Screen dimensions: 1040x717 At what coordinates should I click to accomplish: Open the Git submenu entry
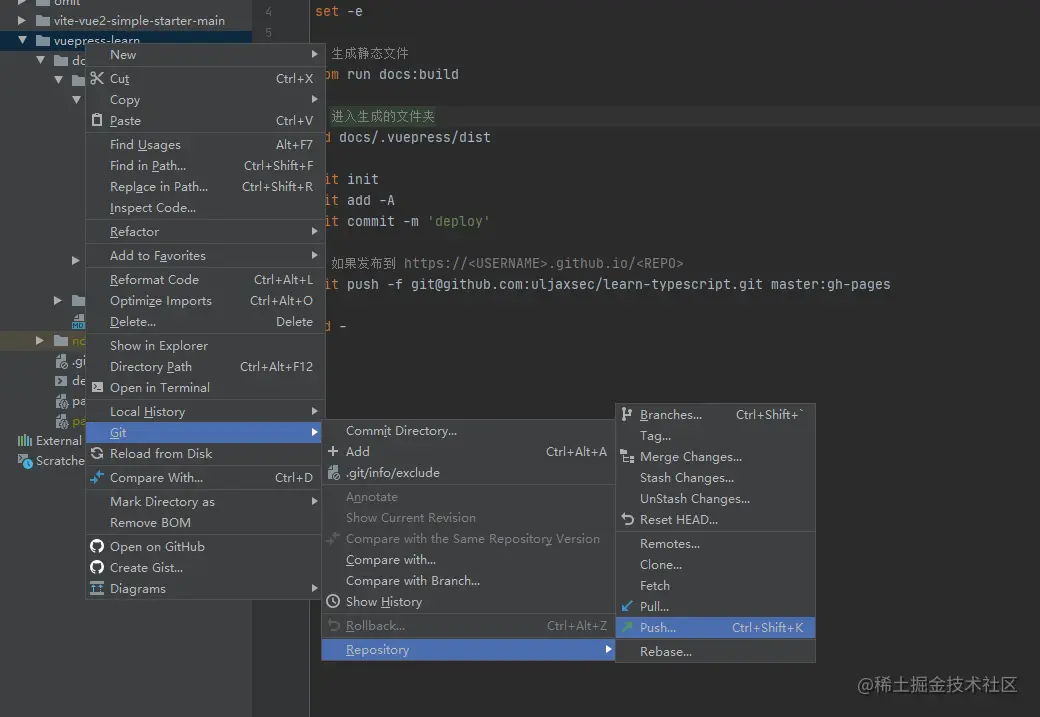(x=204, y=432)
